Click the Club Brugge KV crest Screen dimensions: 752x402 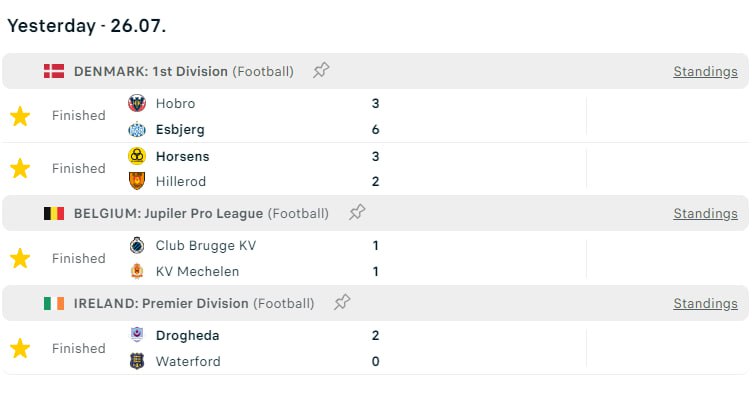137,245
